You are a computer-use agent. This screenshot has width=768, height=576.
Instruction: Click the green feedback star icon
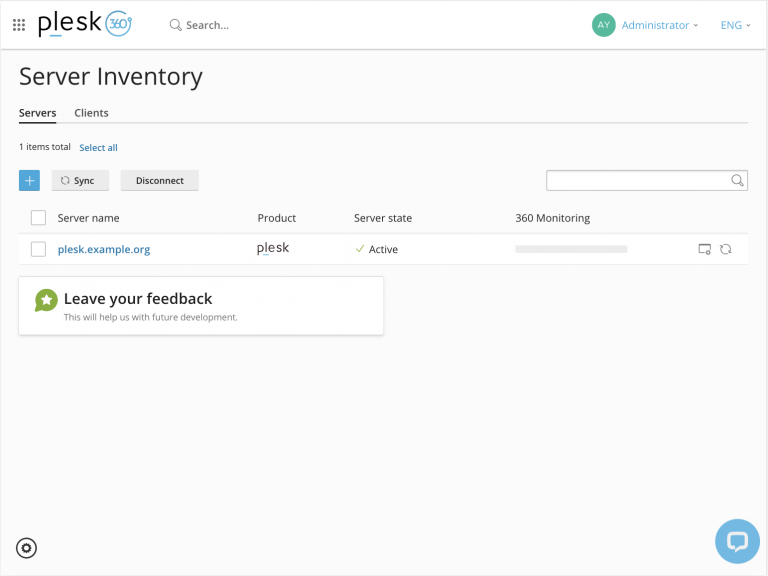46,300
